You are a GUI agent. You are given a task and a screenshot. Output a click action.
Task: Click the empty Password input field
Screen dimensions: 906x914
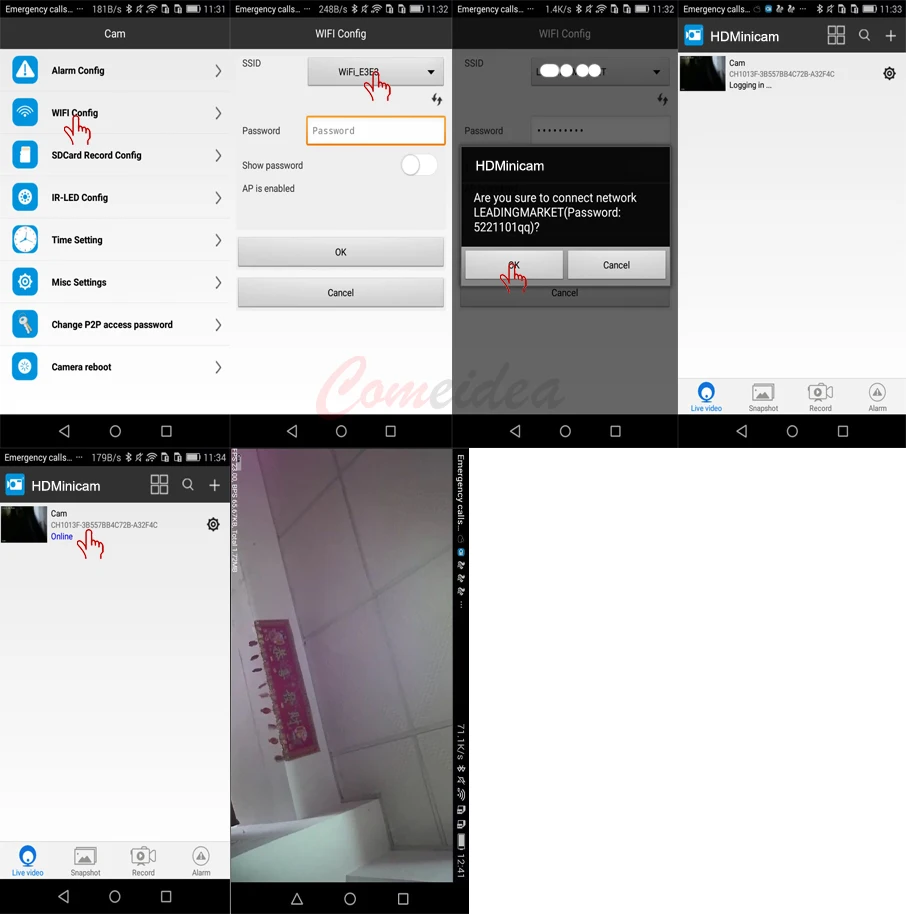375,131
